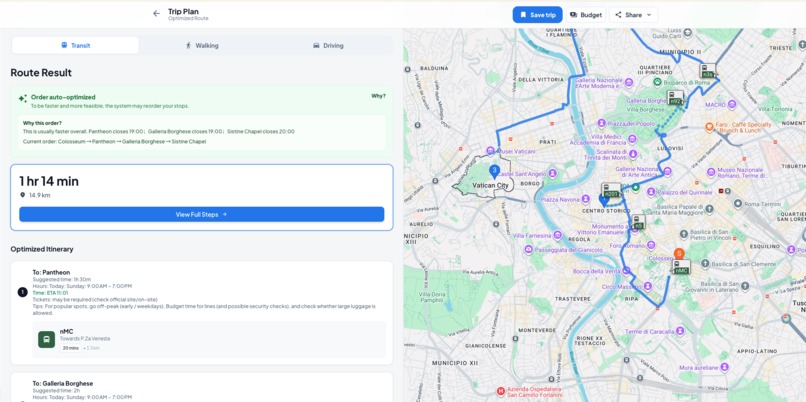Viewport: 806px width, 402px height.
Task: Switch to the Transit tab
Action: click(x=75, y=45)
